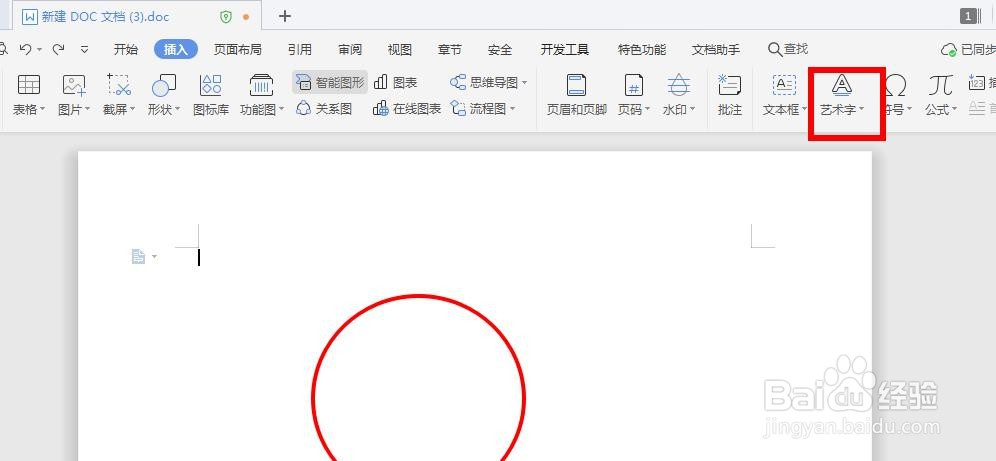This screenshot has width=996, height=461.
Task: Expand the 页码 dropdown arrow
Action: [647, 109]
